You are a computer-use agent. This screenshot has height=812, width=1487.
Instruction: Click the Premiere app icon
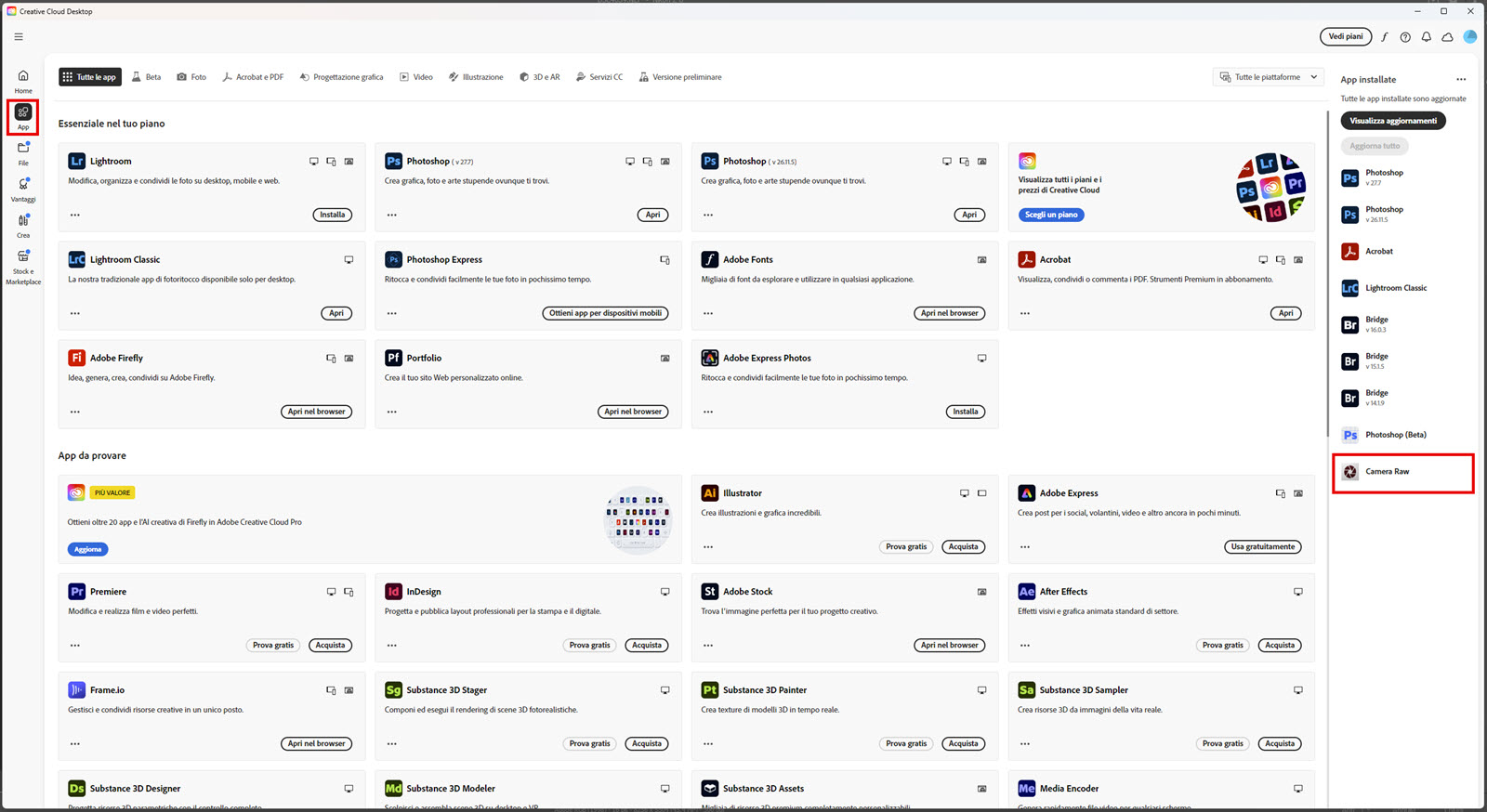(x=77, y=592)
